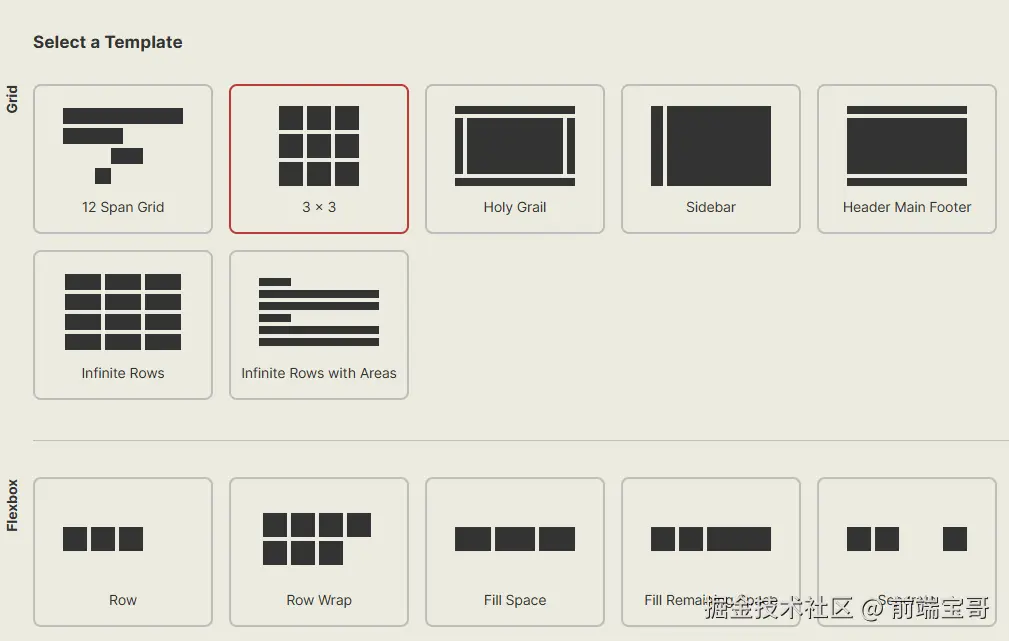Select the Infinite Rows template
Viewport: 1009px width, 641px height.
point(122,324)
